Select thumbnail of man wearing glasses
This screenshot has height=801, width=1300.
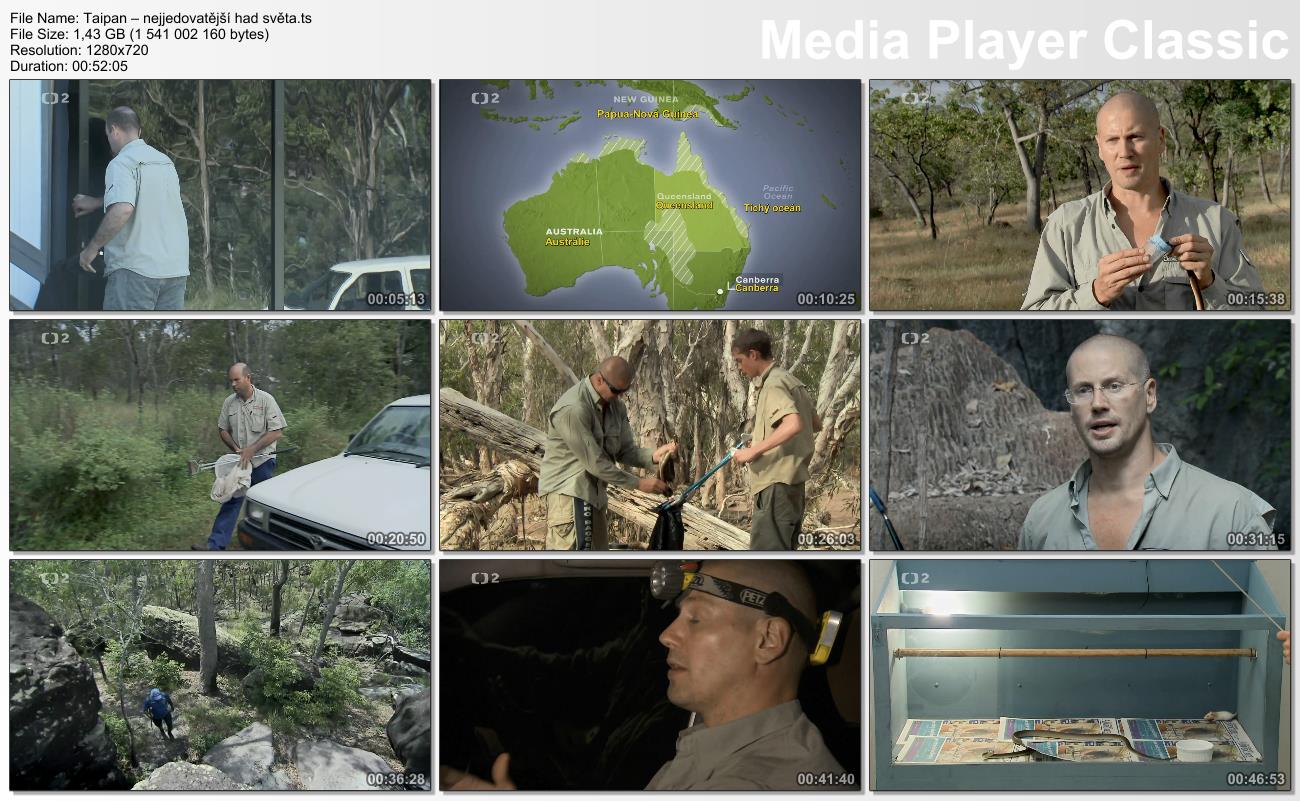[x=1080, y=435]
